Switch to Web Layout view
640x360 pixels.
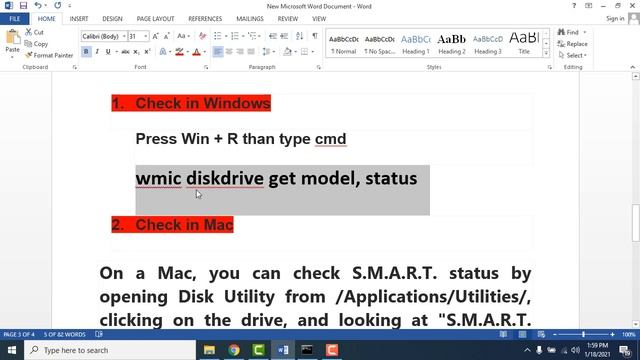(541, 334)
